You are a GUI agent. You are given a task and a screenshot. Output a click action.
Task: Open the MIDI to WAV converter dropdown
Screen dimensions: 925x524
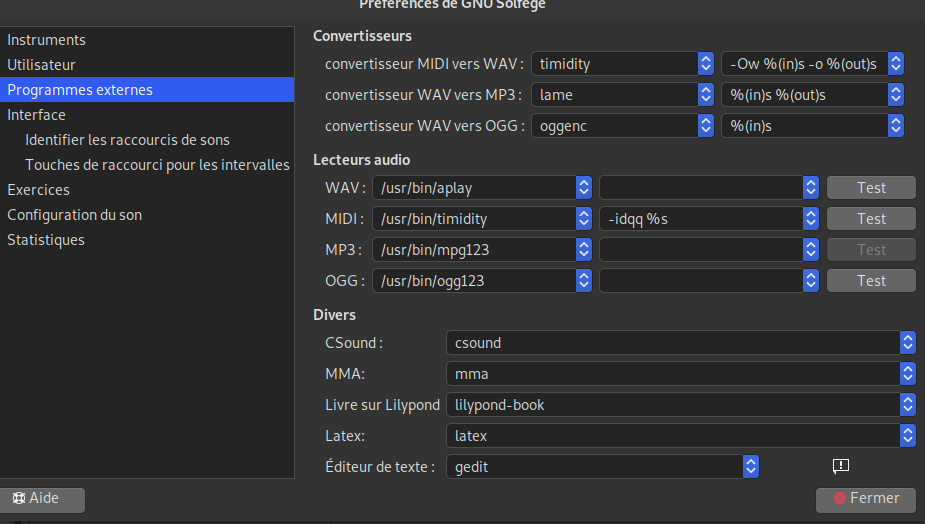coord(705,64)
